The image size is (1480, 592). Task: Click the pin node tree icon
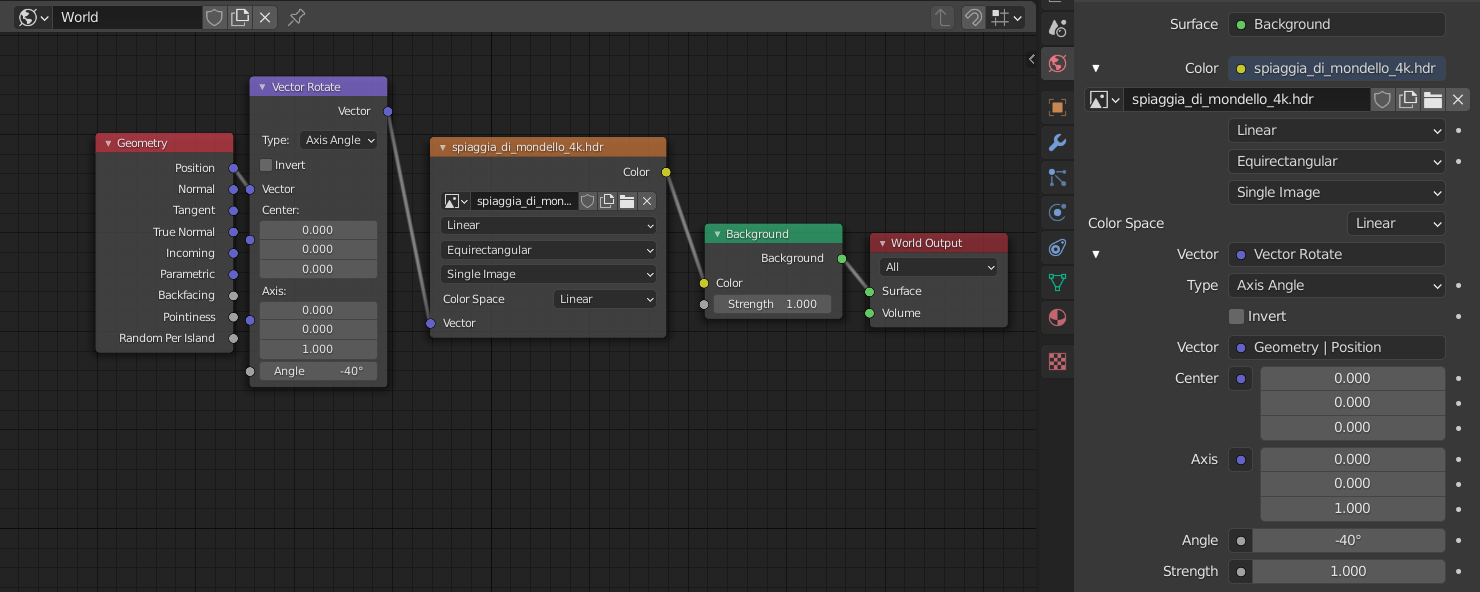click(296, 17)
